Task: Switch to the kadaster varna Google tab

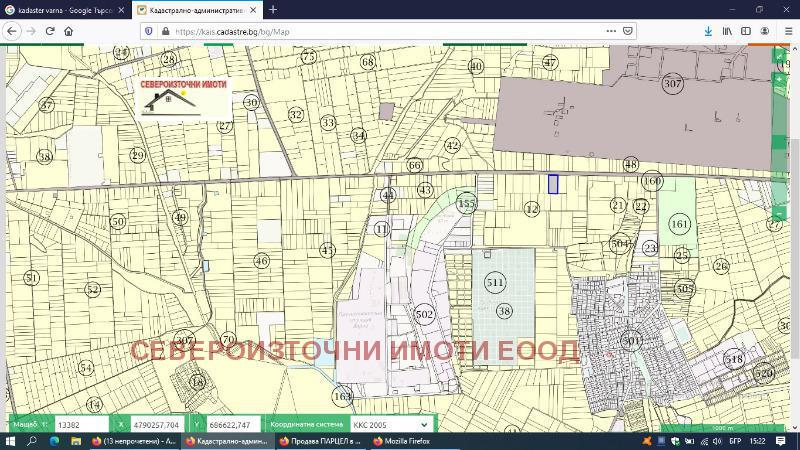Action: pos(60,9)
